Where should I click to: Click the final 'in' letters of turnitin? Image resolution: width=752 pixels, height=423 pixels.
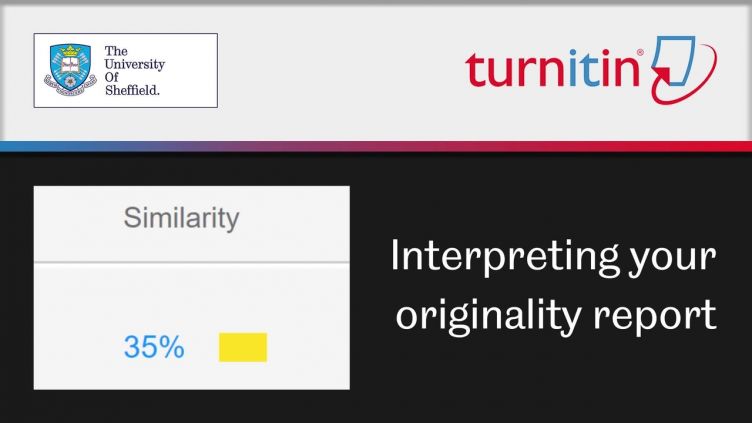tap(620, 69)
